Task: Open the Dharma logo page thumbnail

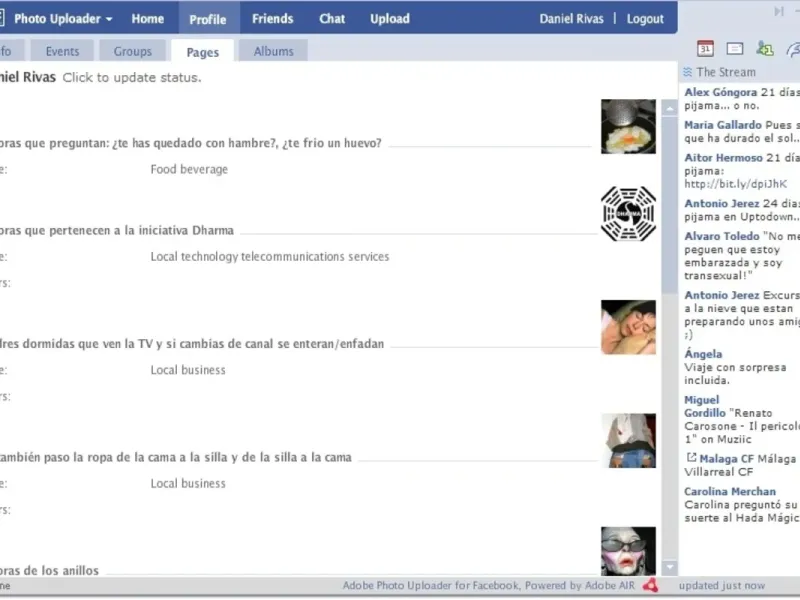Action: click(628, 214)
